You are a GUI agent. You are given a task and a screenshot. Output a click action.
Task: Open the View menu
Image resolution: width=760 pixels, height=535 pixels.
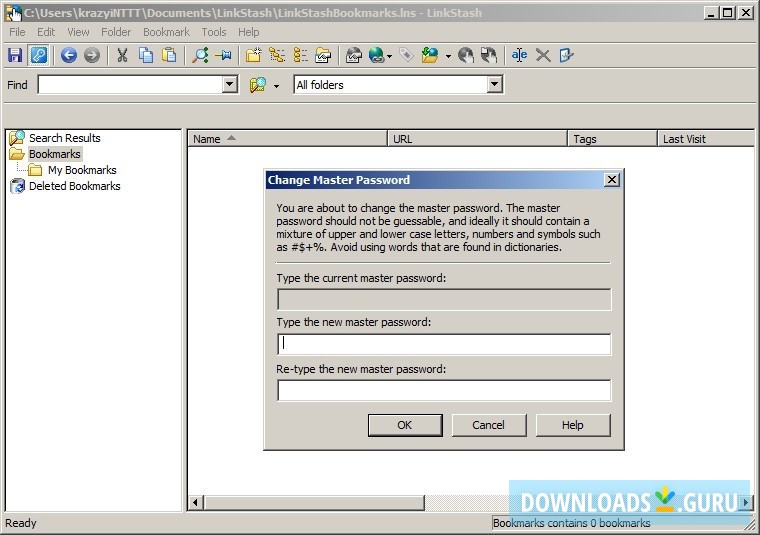tap(79, 32)
